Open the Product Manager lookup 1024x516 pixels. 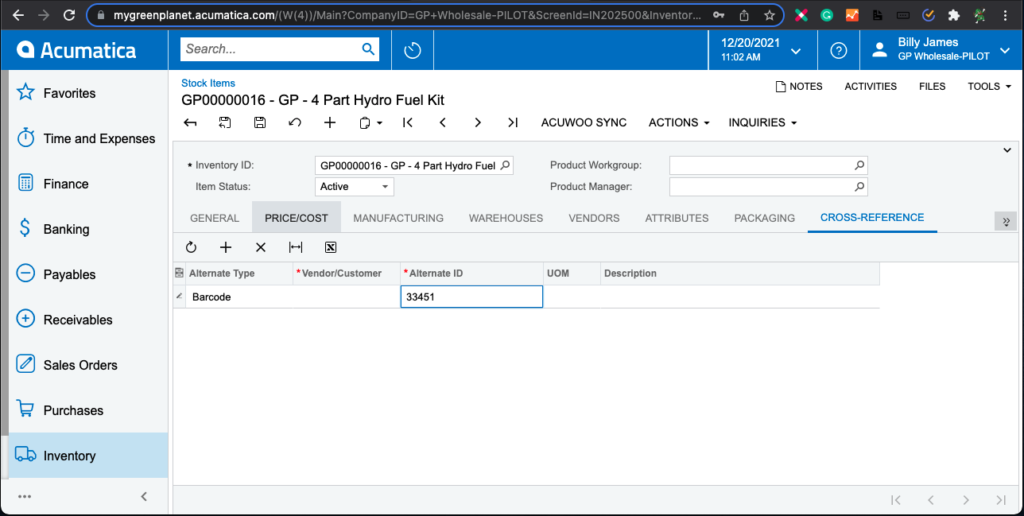859,187
